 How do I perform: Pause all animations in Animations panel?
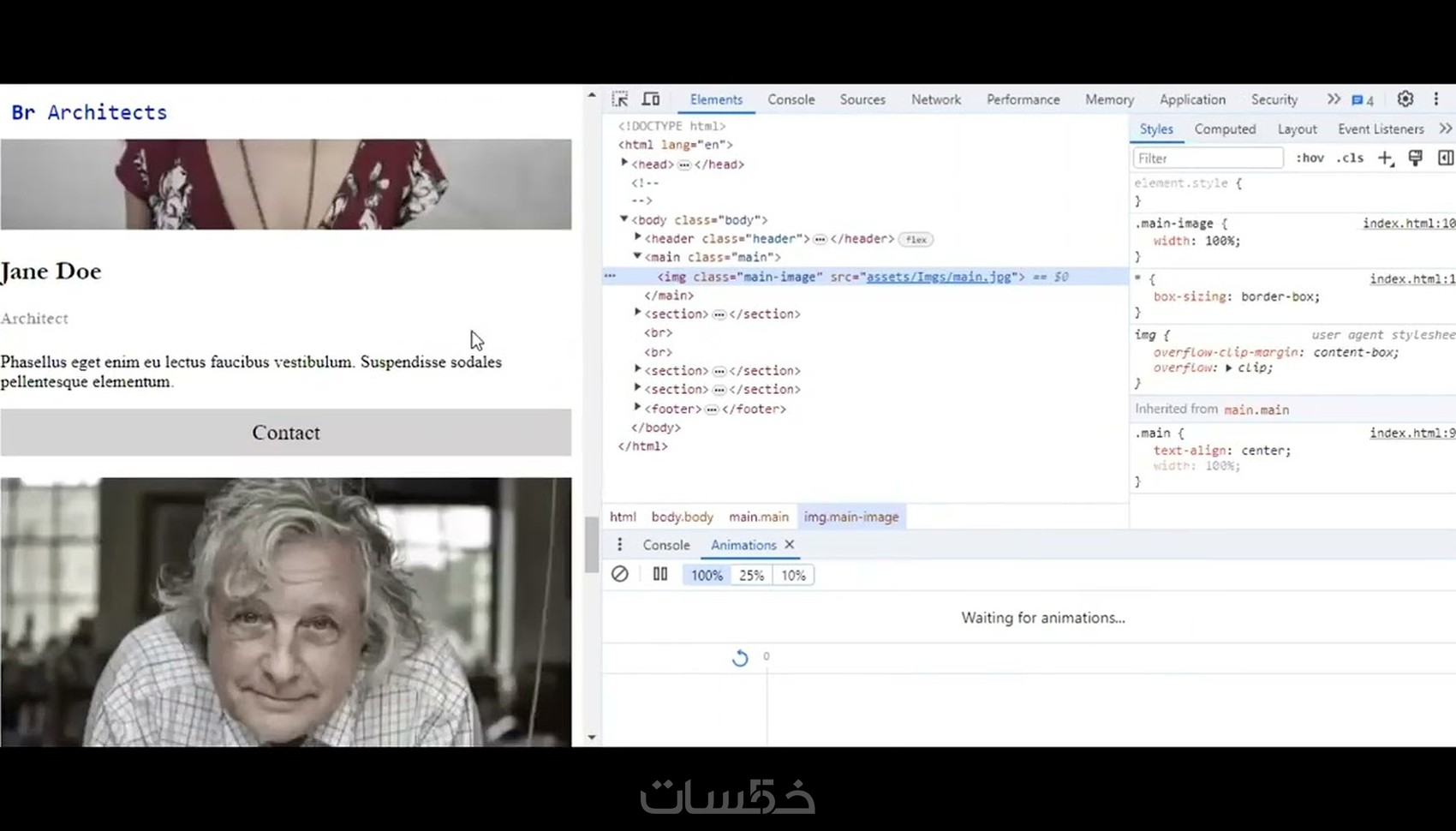pyautogui.click(x=660, y=574)
